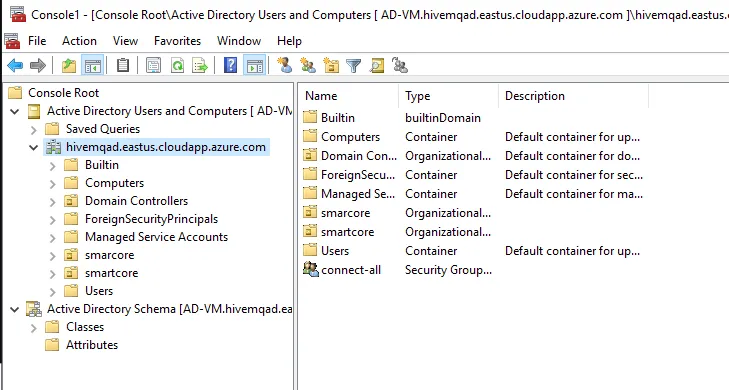Click the Find objects magnifier icon
729x390 pixels.
click(377, 66)
